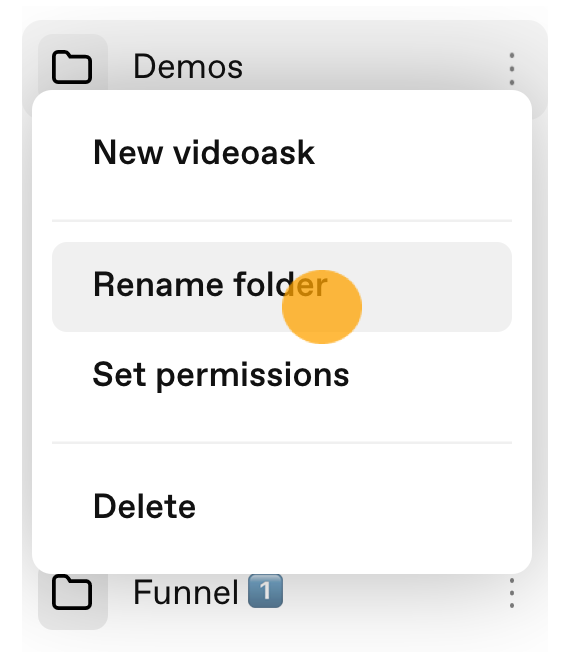Open the Funnel folder three-dot options

(512, 593)
